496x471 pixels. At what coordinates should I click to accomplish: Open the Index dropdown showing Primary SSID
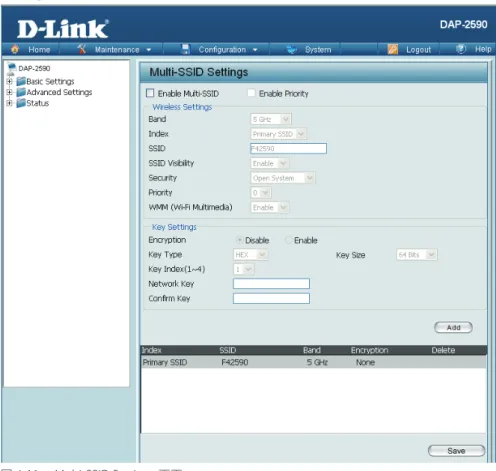[x=278, y=134]
